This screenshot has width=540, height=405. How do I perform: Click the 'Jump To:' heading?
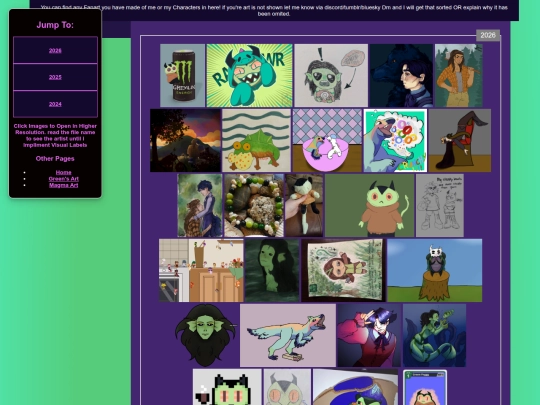point(55,25)
